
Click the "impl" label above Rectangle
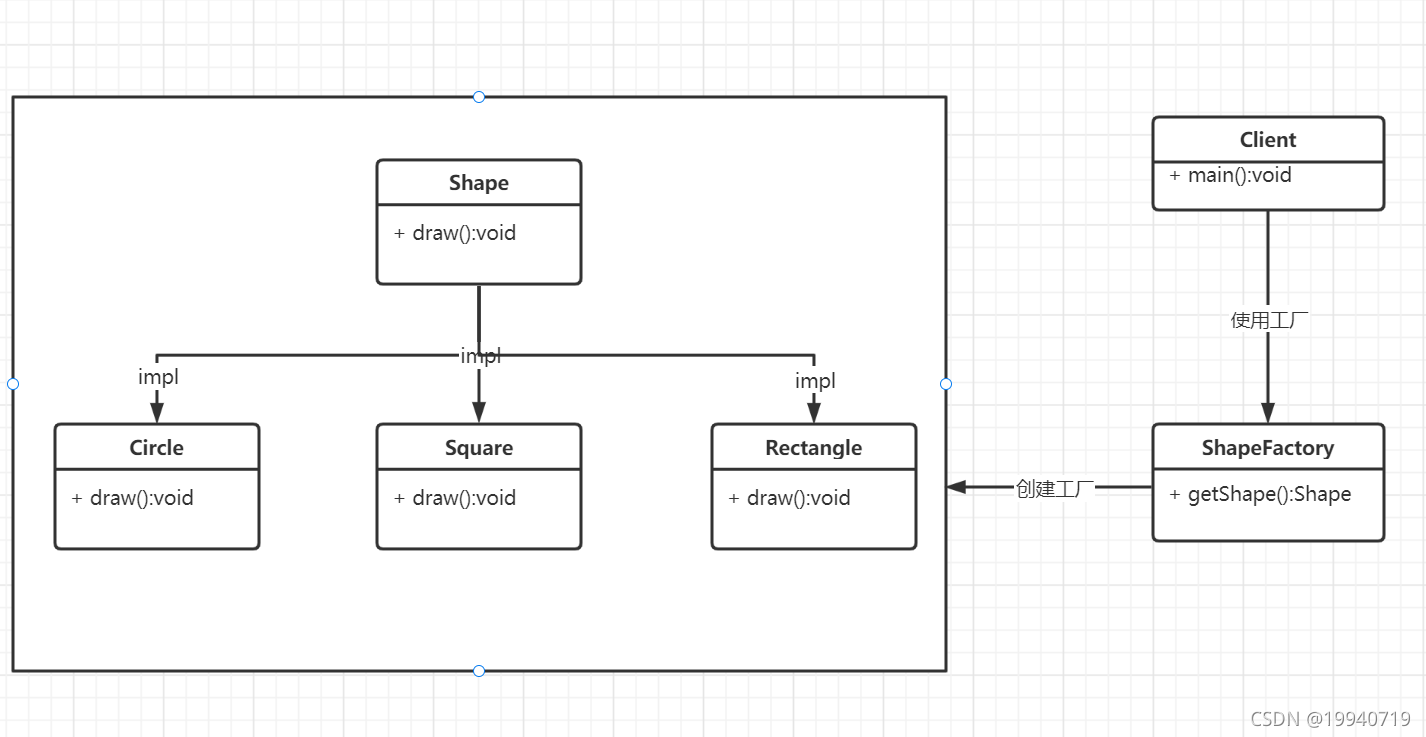coord(815,381)
